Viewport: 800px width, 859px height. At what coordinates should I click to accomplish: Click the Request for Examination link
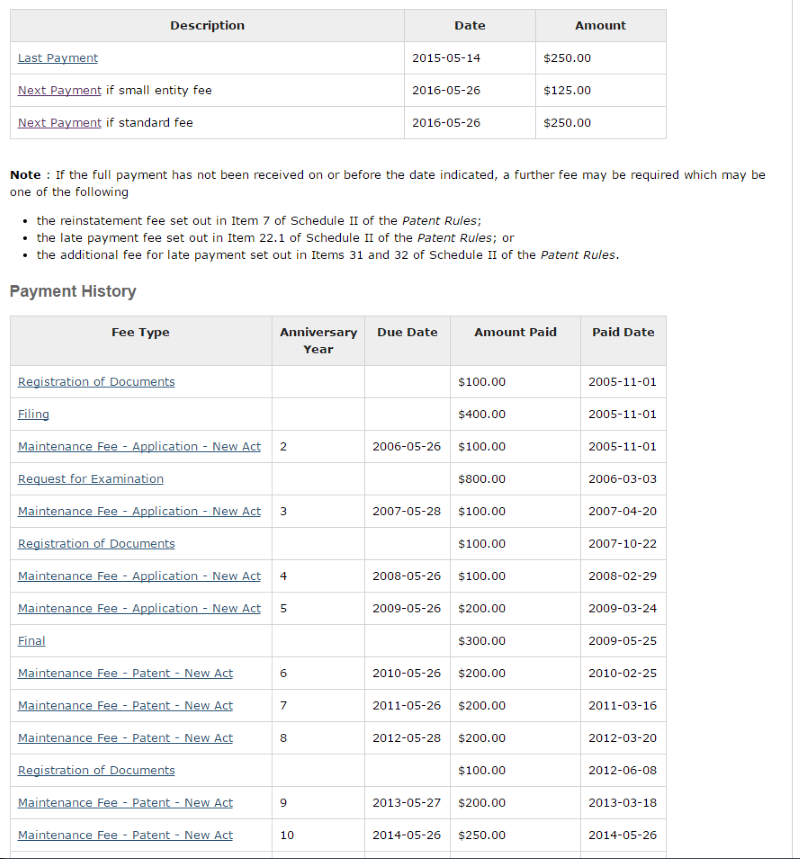tap(90, 479)
